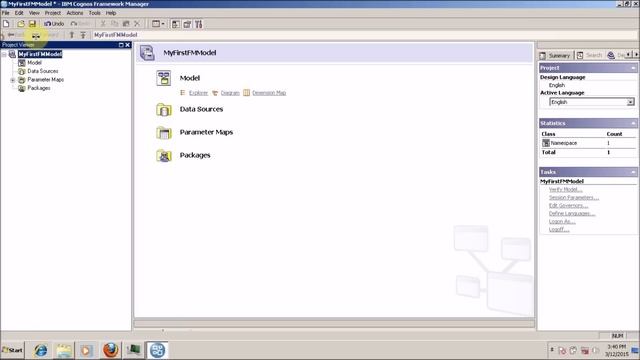The height and width of the screenshot is (360, 640).
Task: Click the large Packages folder icon
Action: tap(164, 156)
